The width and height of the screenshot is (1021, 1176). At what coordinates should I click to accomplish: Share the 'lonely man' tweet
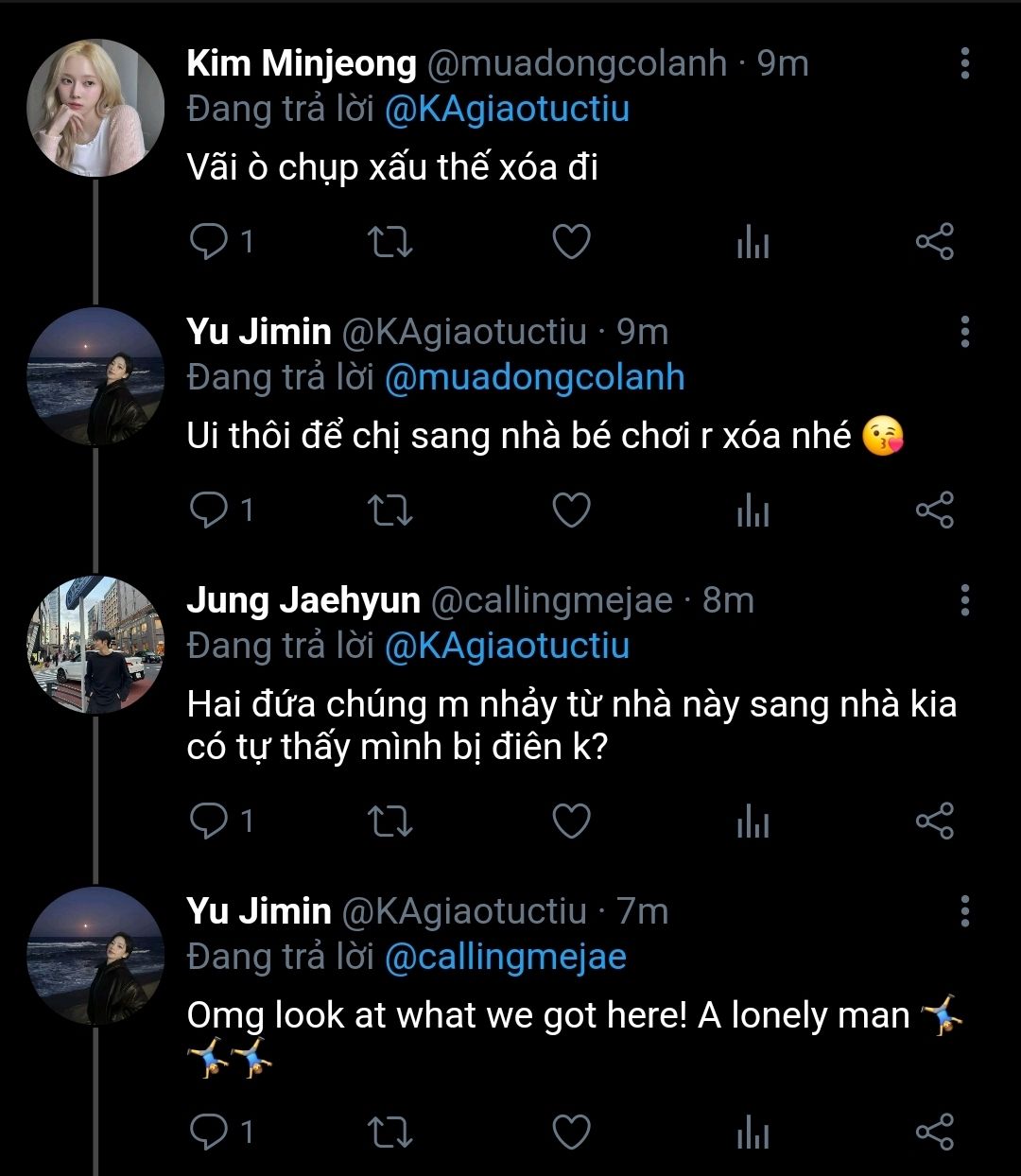click(x=934, y=1131)
